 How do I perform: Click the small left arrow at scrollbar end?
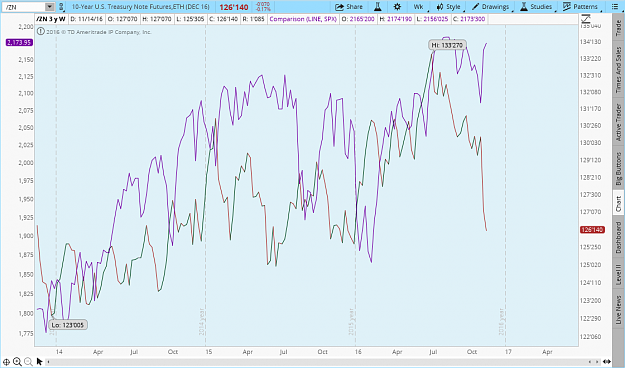point(590,362)
